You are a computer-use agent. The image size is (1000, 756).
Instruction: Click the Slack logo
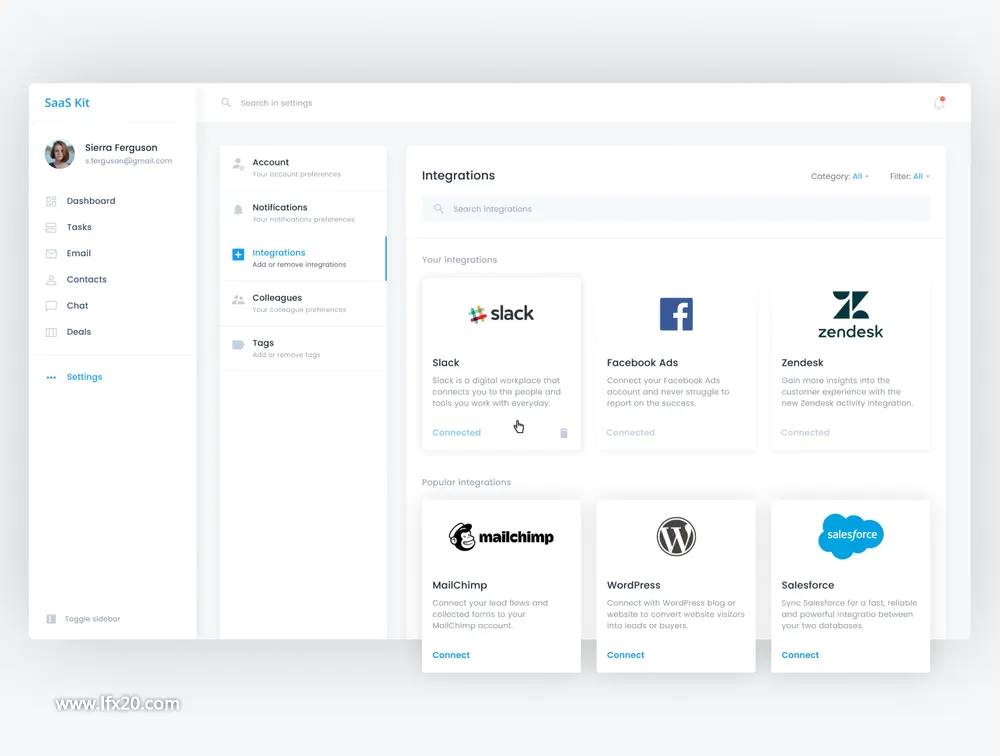[x=501, y=314]
